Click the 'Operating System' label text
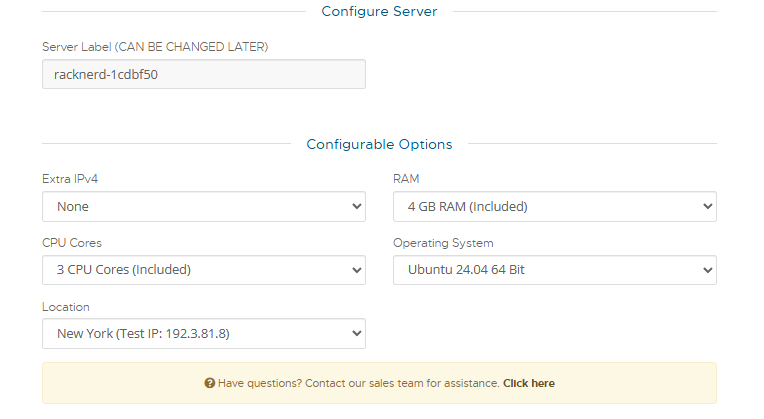Viewport: 764px width, 419px height. (x=443, y=243)
